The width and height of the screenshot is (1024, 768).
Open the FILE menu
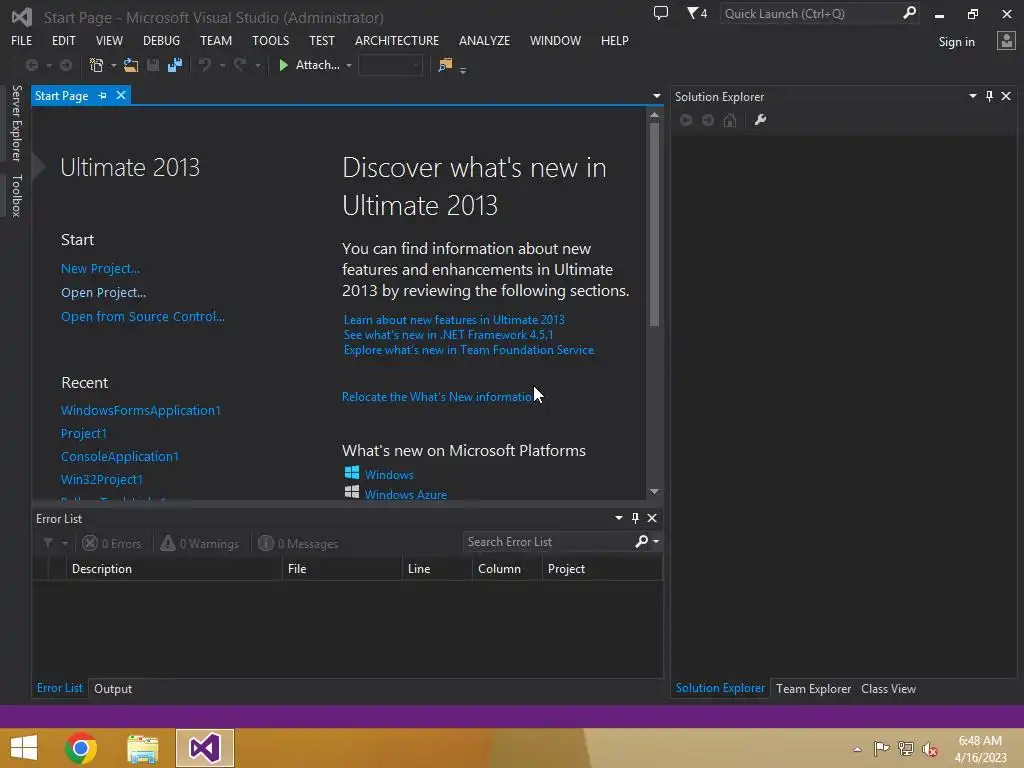tap(22, 40)
